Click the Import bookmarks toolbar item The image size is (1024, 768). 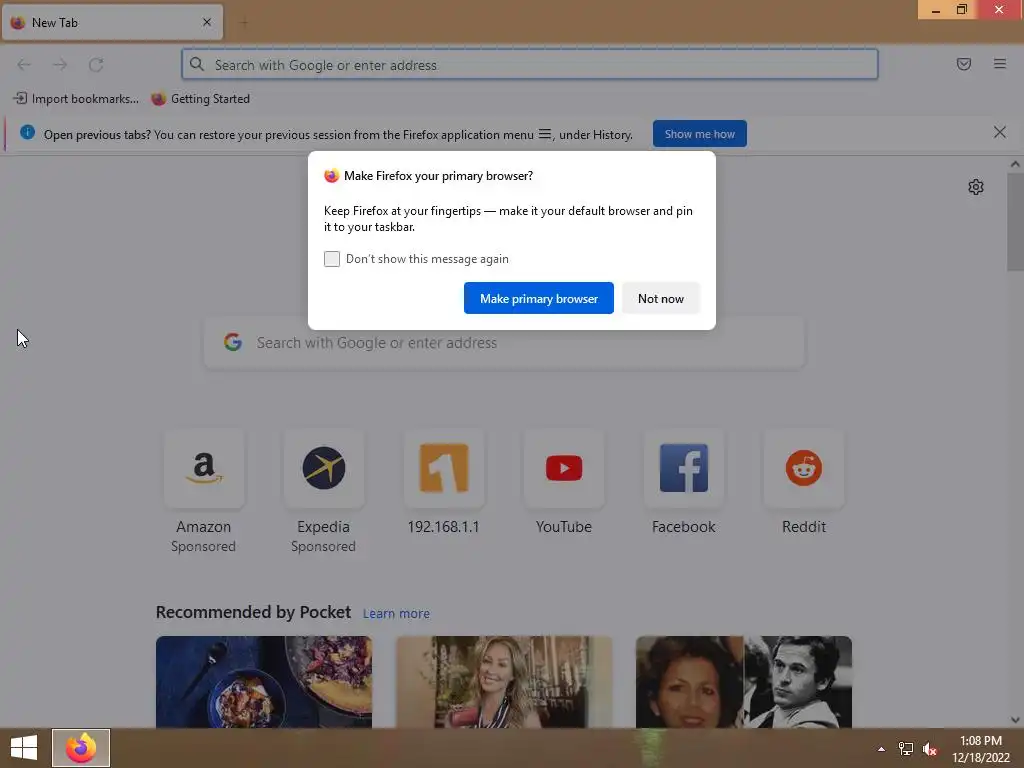click(x=76, y=99)
